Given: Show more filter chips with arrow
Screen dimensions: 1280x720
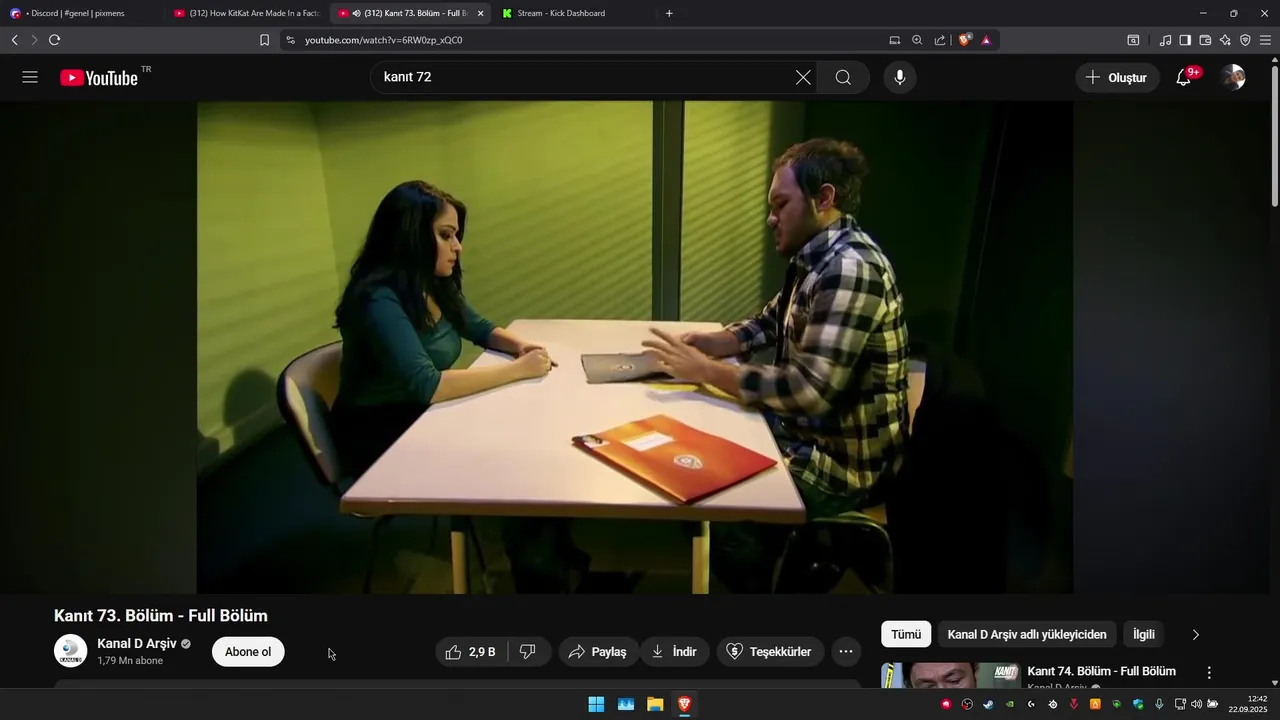Looking at the screenshot, I should (x=1195, y=634).
